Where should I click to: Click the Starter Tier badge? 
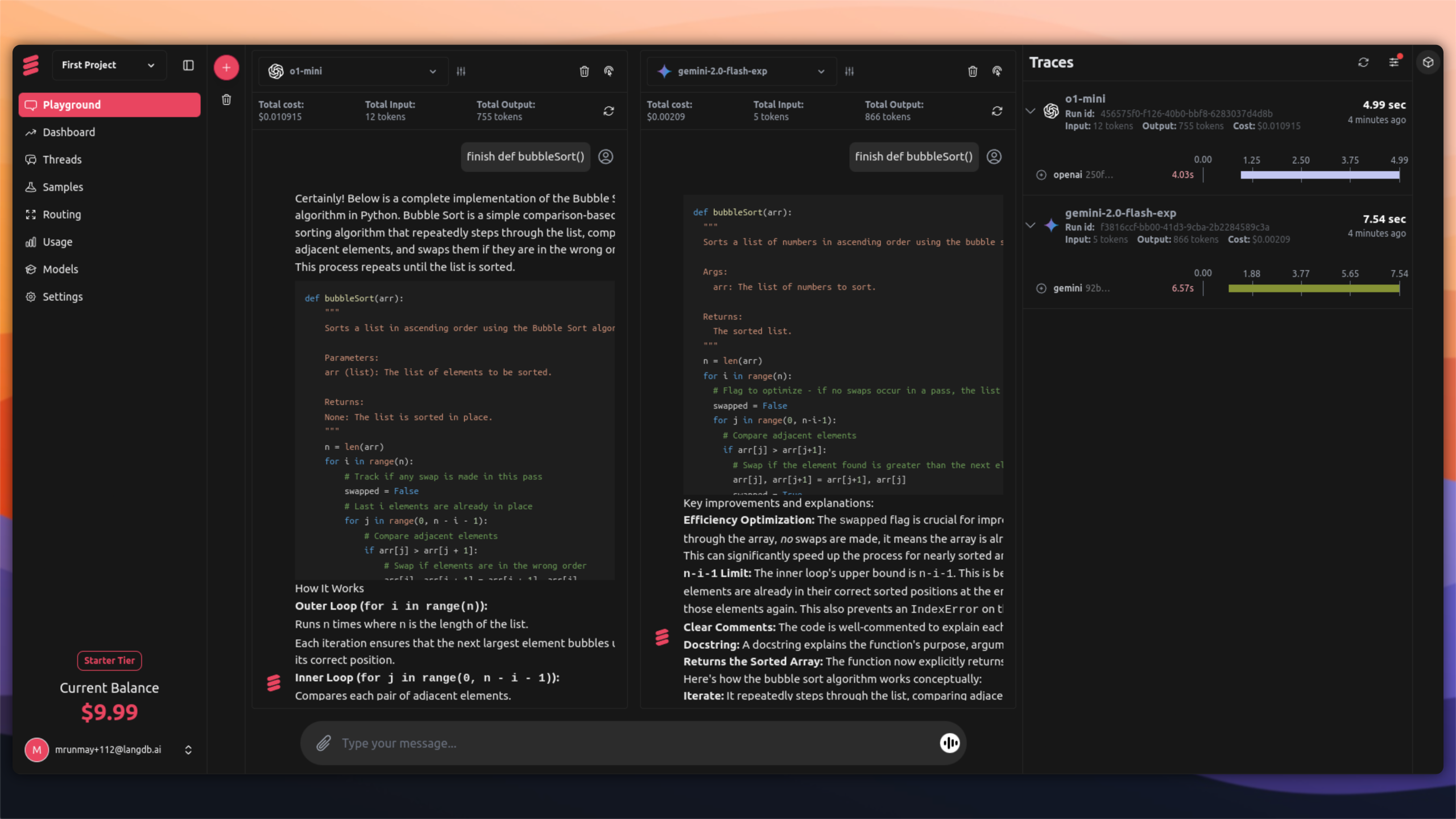(109, 660)
